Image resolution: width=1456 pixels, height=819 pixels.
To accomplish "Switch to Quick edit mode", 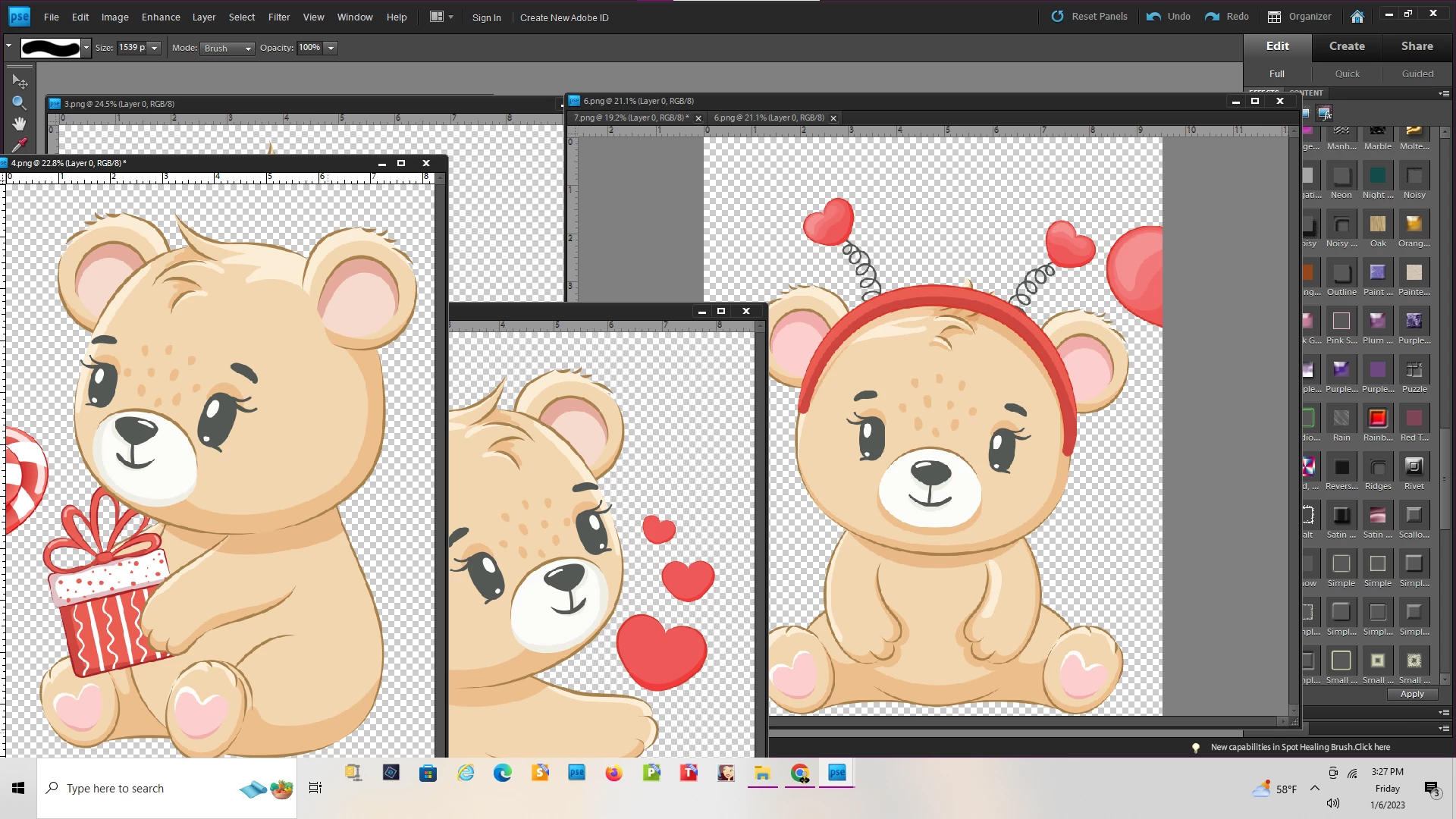I will pyautogui.click(x=1347, y=74).
